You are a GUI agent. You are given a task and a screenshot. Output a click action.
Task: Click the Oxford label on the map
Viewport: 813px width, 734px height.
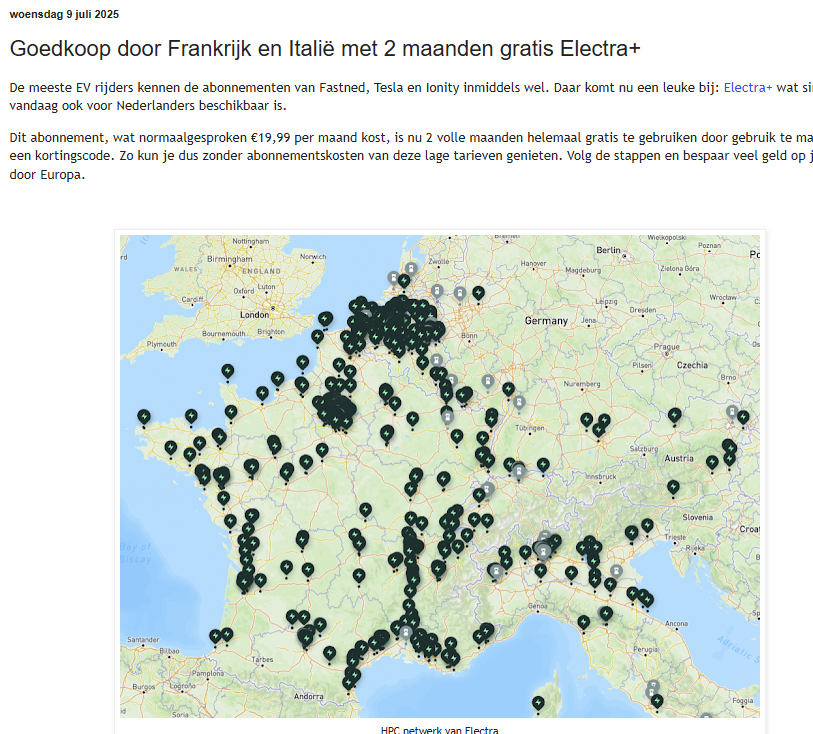coord(244,291)
